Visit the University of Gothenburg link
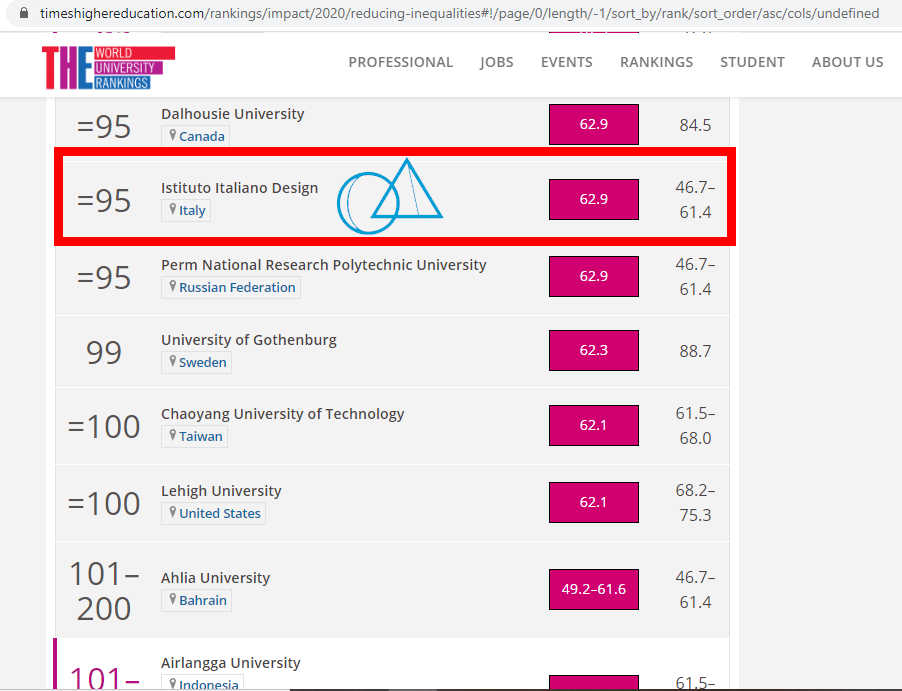The height and width of the screenshot is (691, 902). (248, 340)
